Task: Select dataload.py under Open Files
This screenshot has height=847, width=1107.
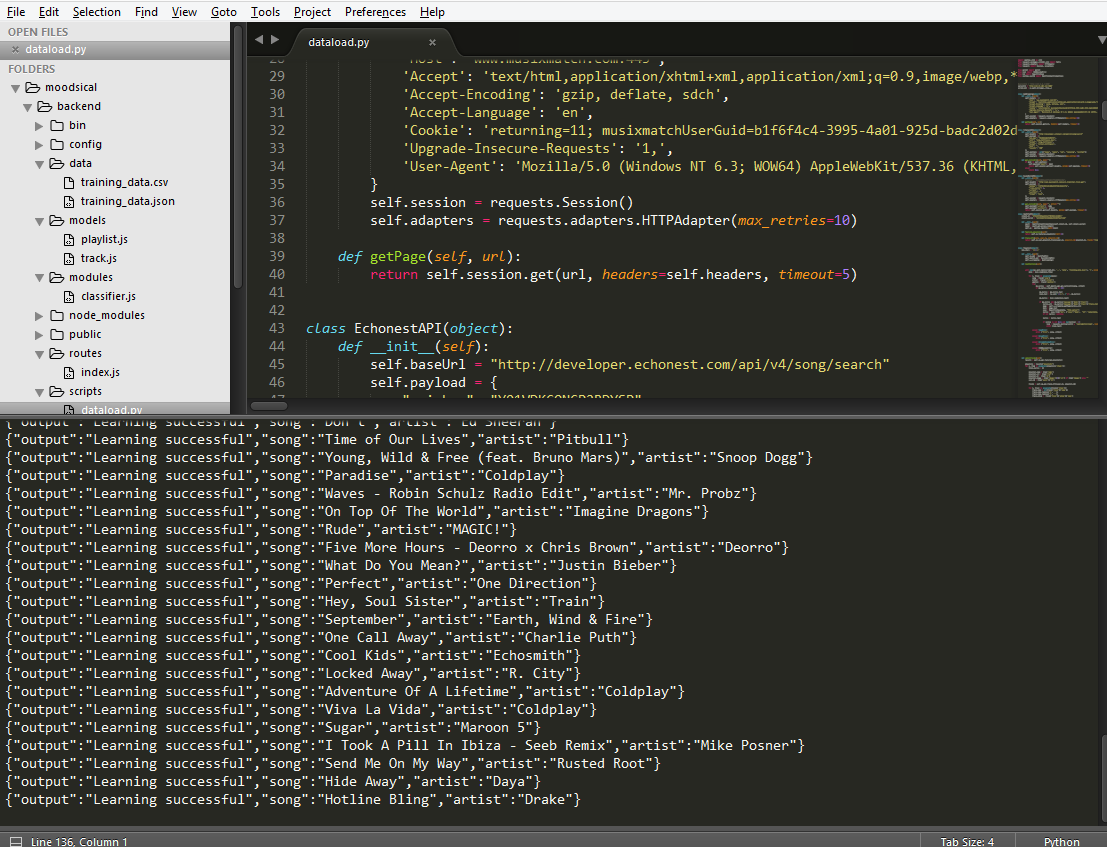Action: pyautogui.click(x=115, y=49)
